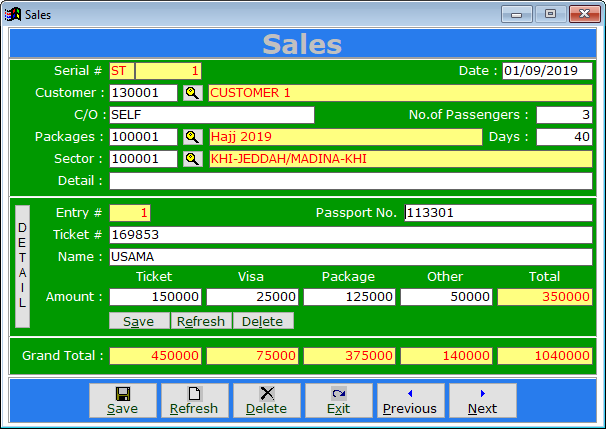Click the KHI-JEDDAH/MADINA-KHI sector description
This screenshot has height=429, width=606.
coord(401,159)
